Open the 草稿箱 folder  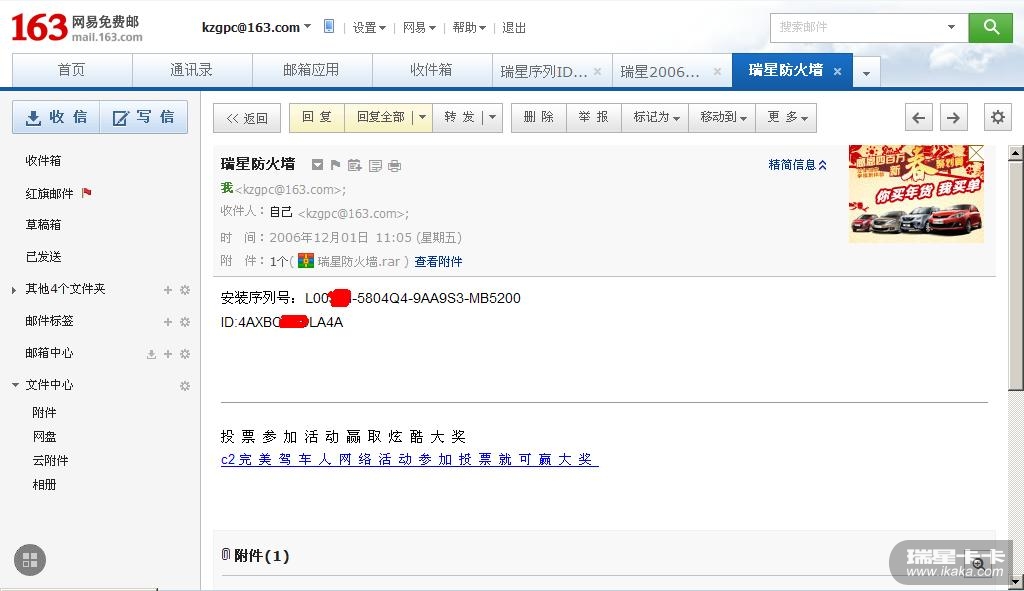[43, 225]
